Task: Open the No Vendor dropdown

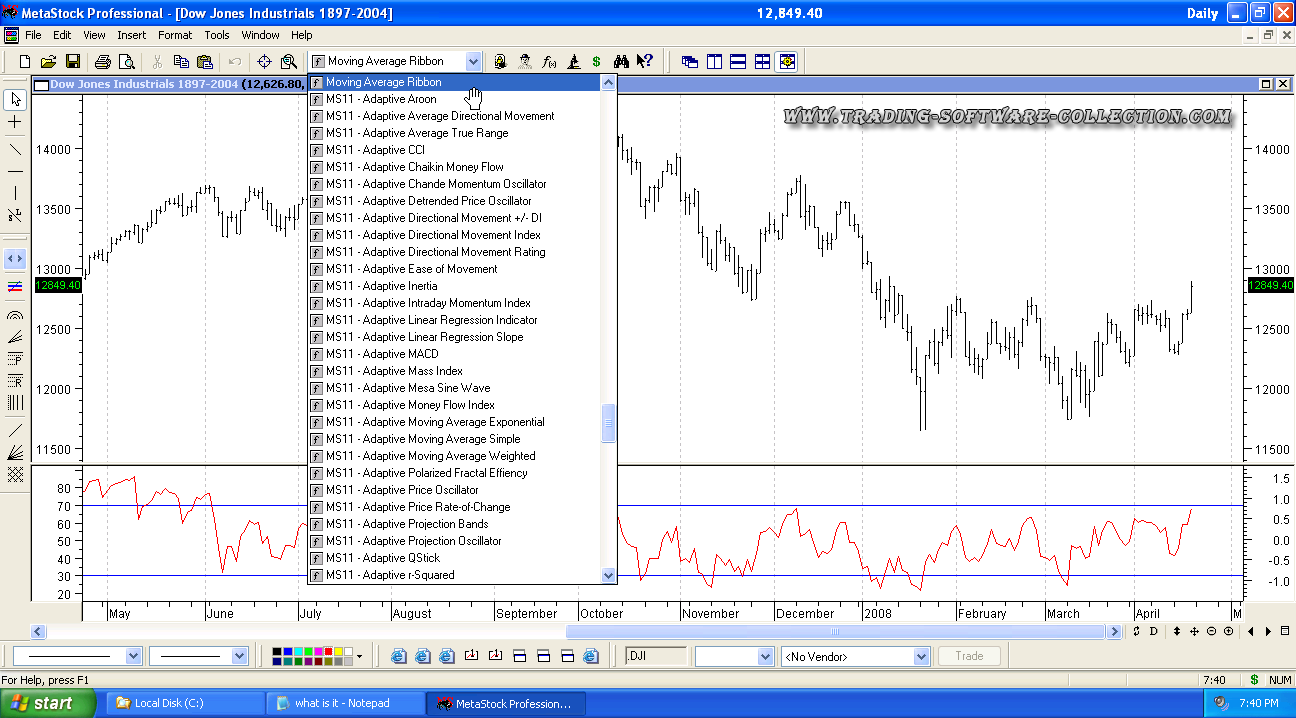Action: (921, 657)
